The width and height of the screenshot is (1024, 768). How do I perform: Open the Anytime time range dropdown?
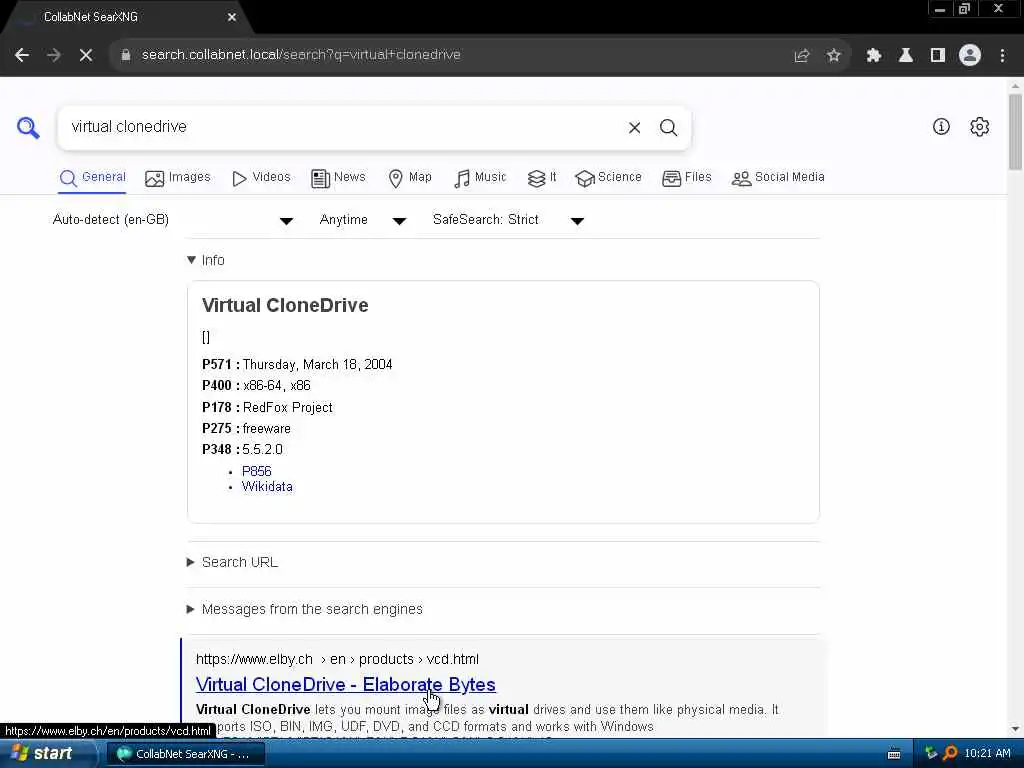(362, 220)
